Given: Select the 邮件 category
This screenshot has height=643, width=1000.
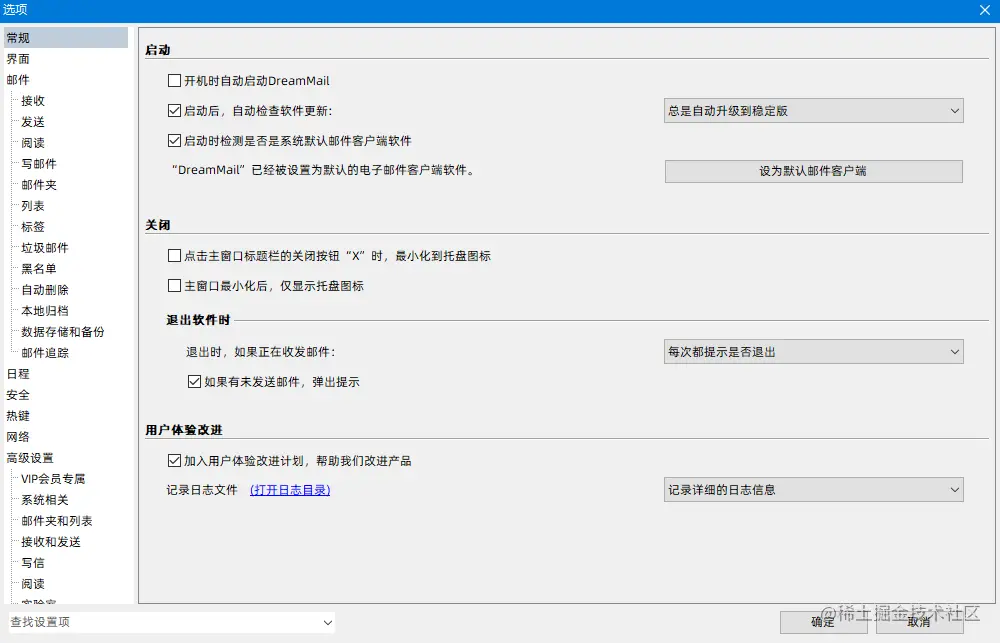Looking at the screenshot, I should click(x=18, y=80).
